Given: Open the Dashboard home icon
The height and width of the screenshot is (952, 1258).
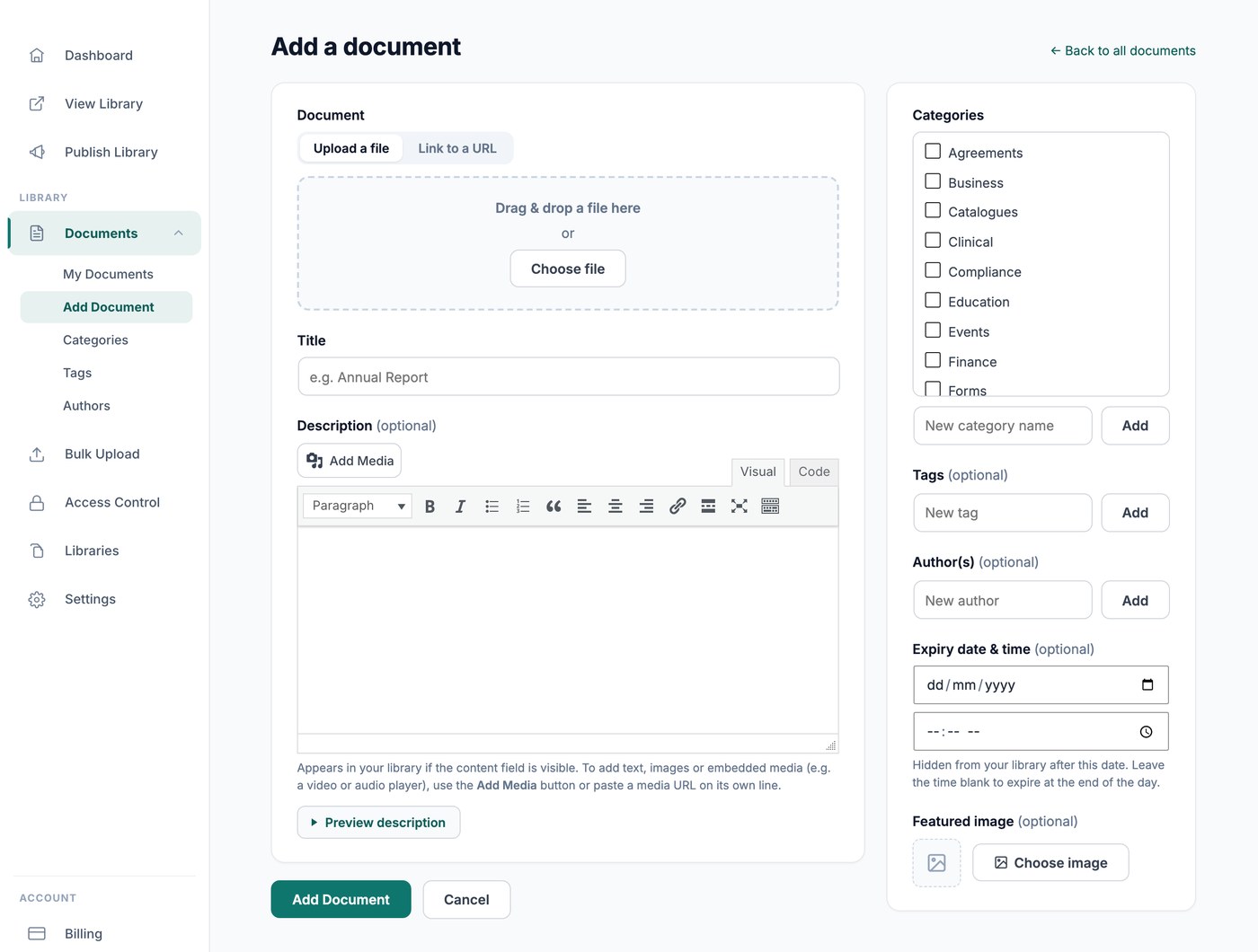Looking at the screenshot, I should click(37, 56).
